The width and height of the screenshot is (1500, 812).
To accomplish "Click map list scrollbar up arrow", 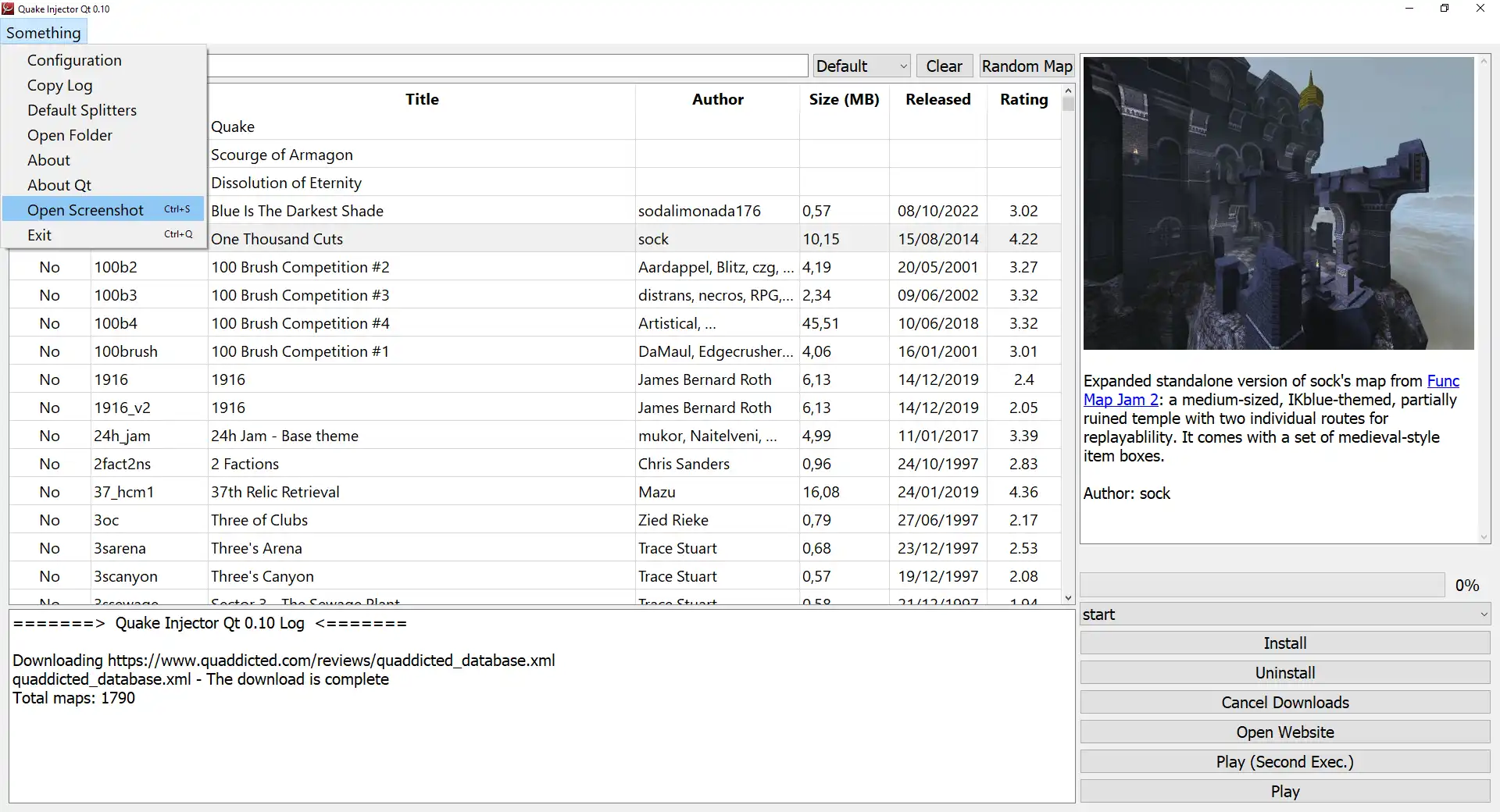I will click(x=1068, y=91).
